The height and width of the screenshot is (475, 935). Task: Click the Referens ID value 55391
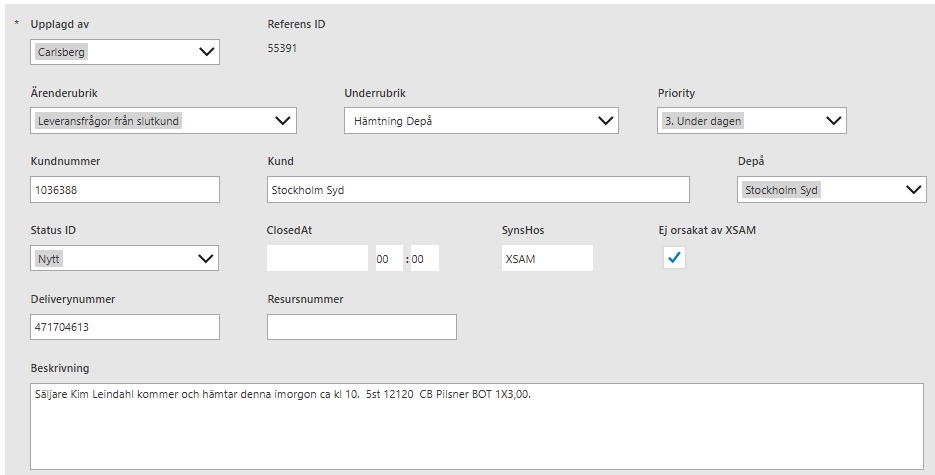click(x=282, y=48)
